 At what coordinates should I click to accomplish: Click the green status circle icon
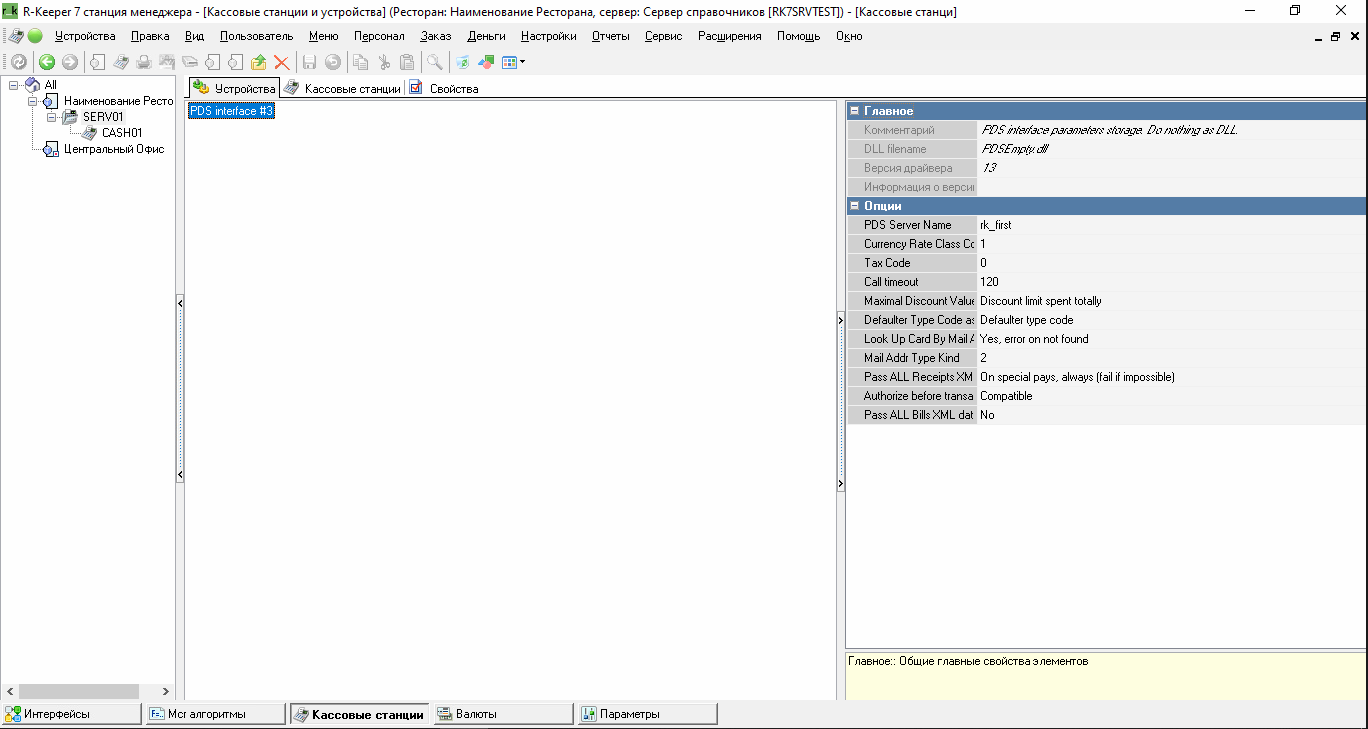click(x=35, y=36)
